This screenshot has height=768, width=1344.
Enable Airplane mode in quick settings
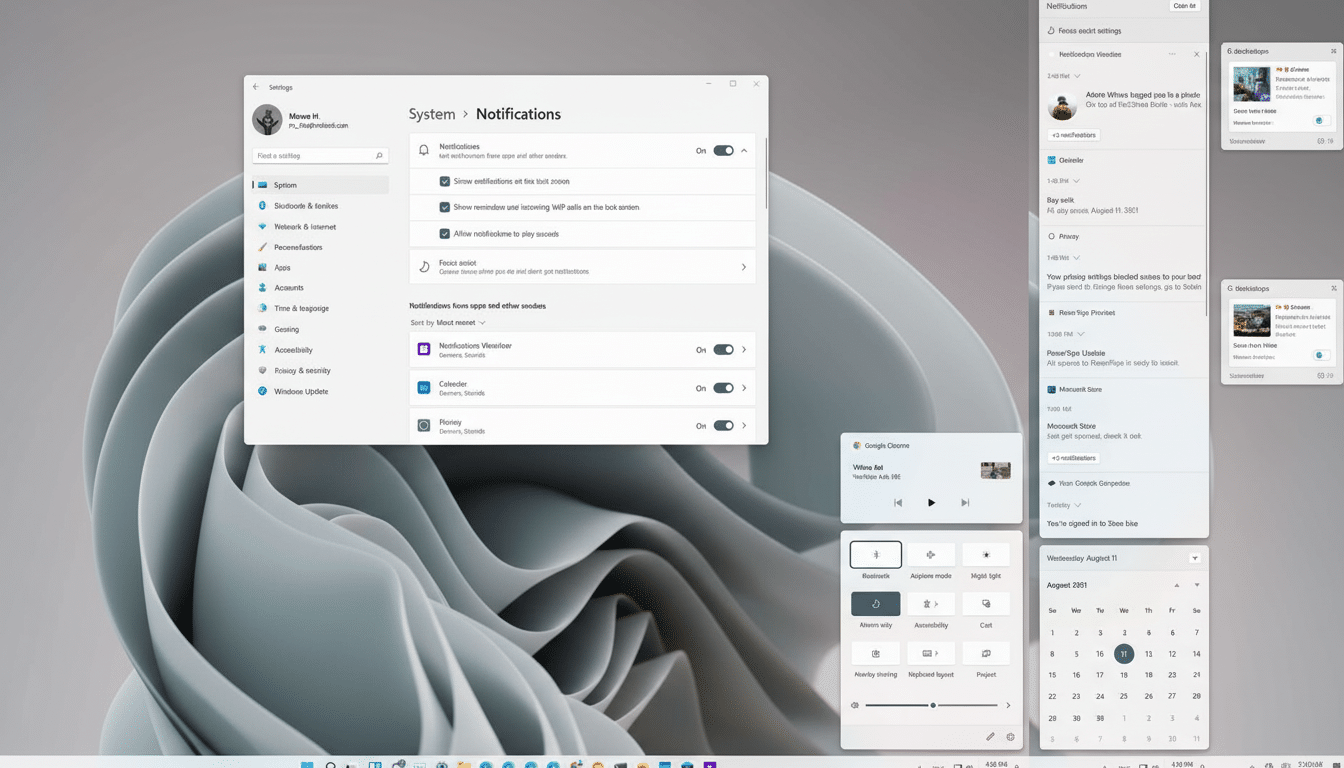[931, 554]
